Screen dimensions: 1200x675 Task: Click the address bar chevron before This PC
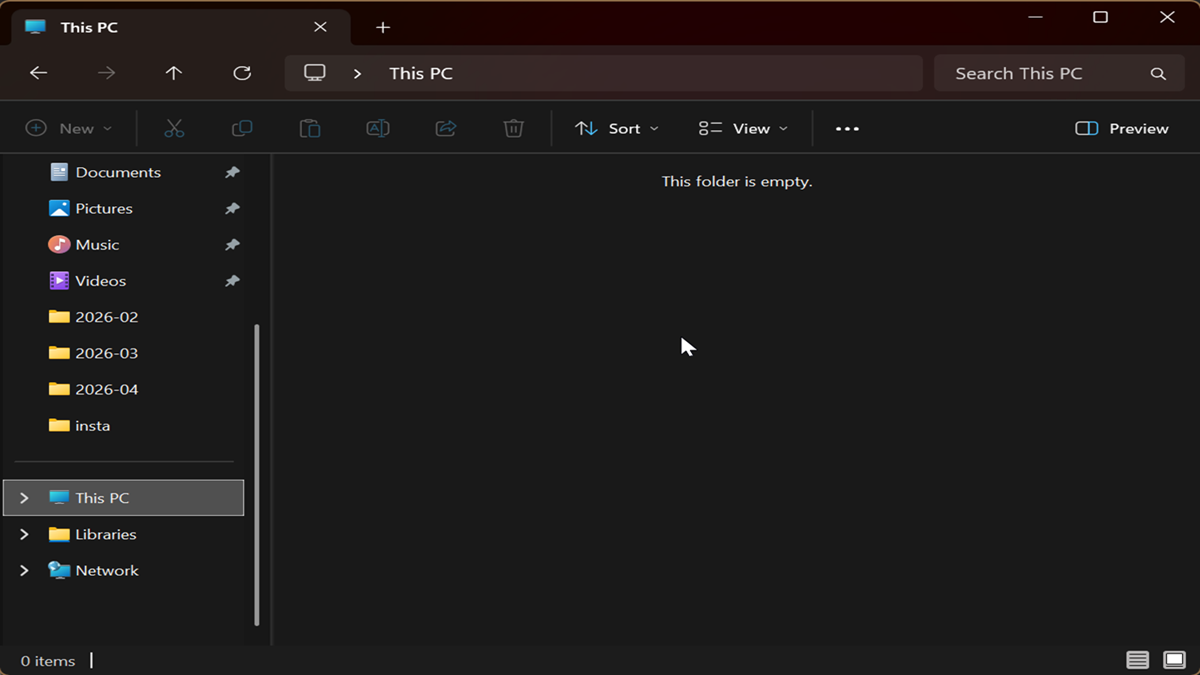pyautogui.click(x=358, y=73)
